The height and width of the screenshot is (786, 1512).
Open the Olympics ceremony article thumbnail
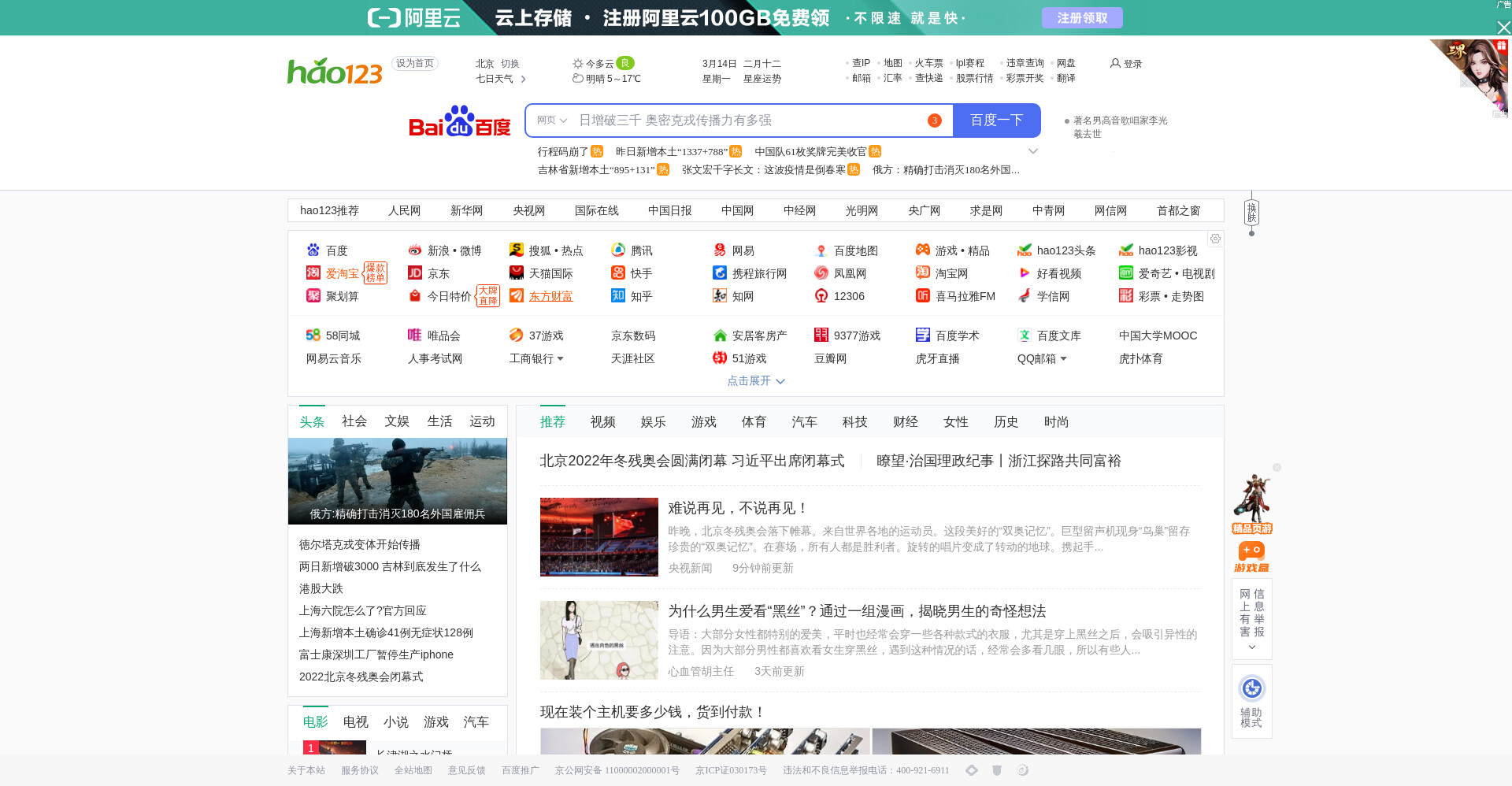599,537
